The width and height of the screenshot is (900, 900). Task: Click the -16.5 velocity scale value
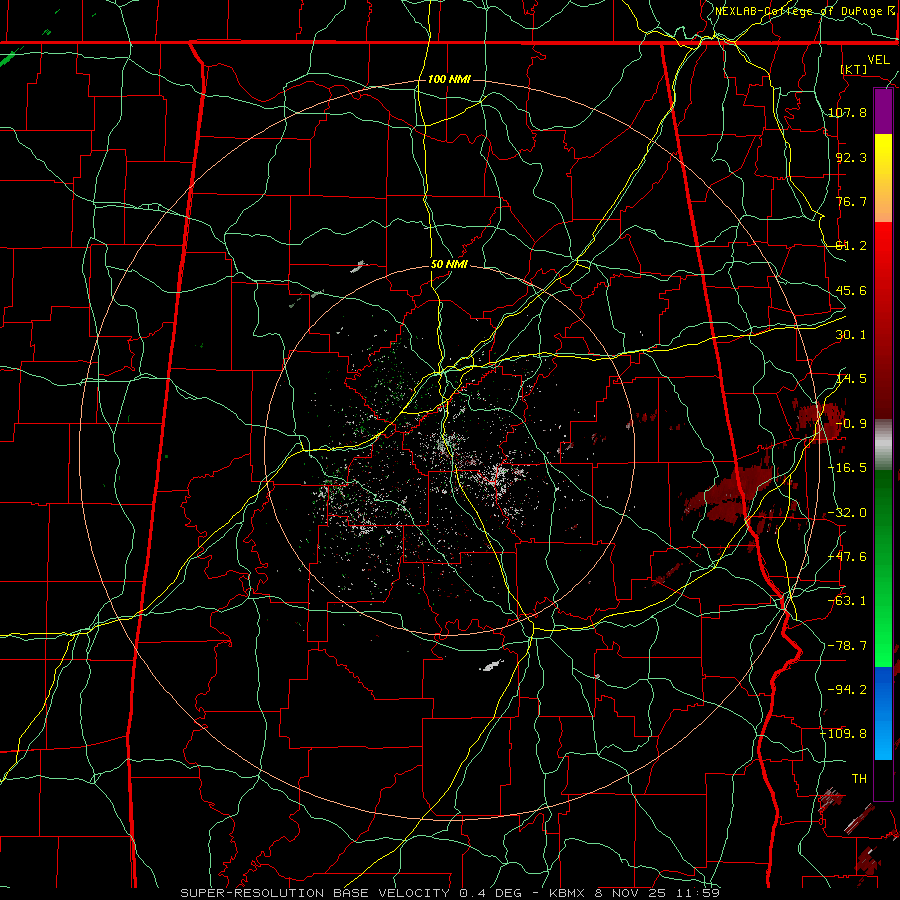pos(847,468)
